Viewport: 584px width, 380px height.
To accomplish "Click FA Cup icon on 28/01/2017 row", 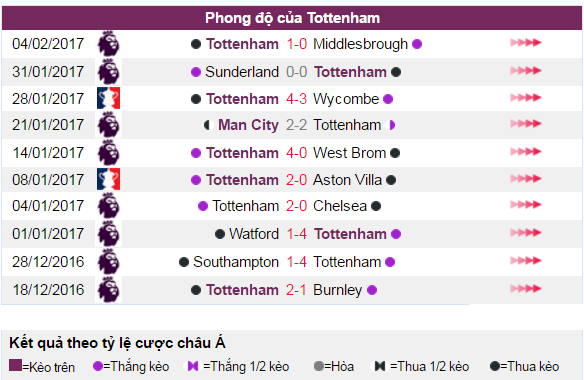I will (108, 98).
